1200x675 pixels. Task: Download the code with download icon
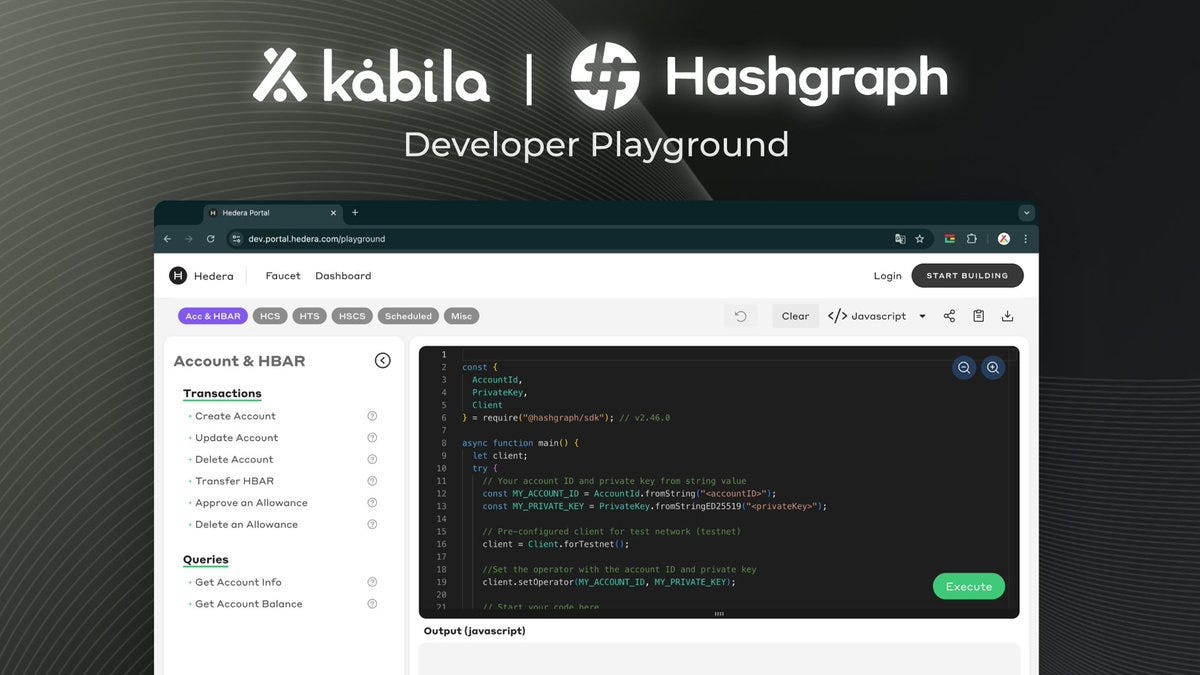(x=1007, y=316)
